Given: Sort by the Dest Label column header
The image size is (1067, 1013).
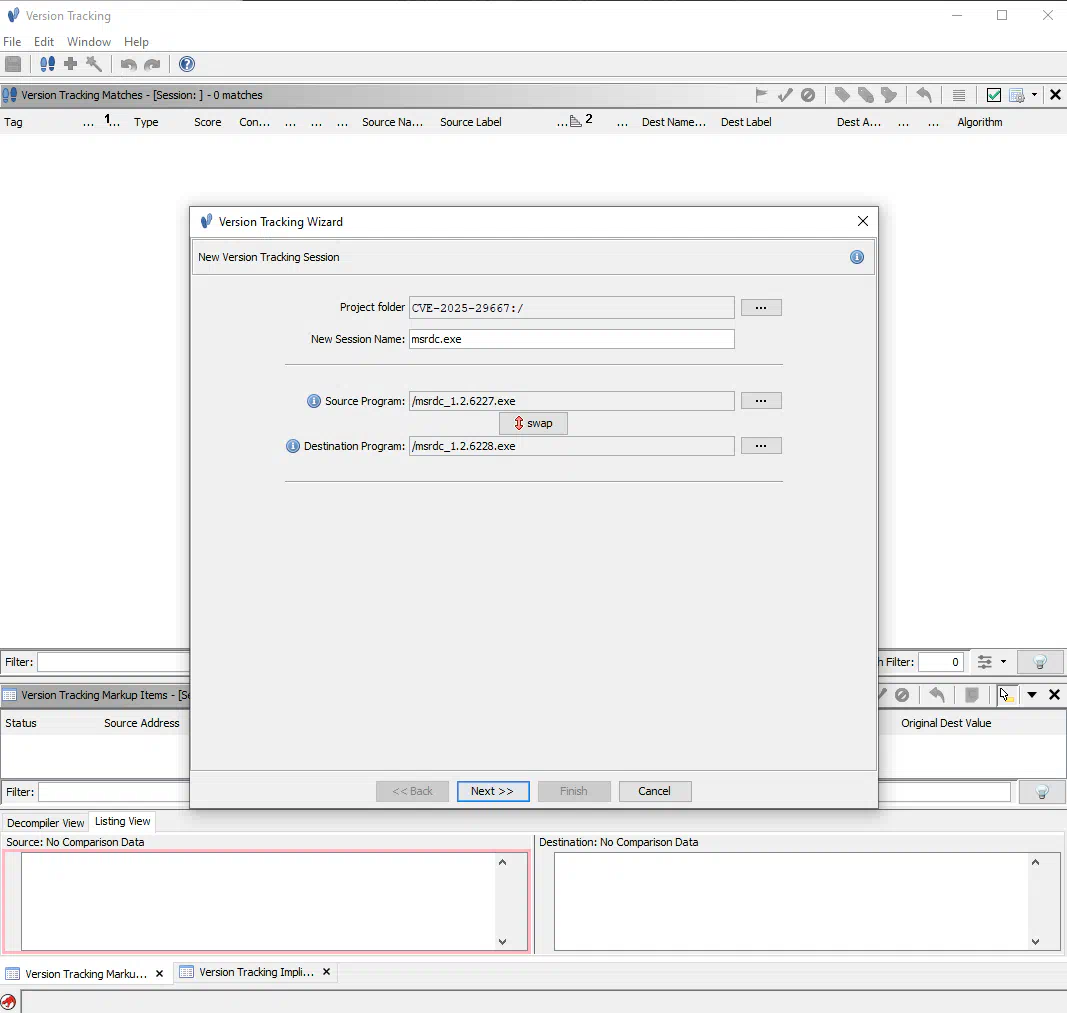Looking at the screenshot, I should point(746,122).
